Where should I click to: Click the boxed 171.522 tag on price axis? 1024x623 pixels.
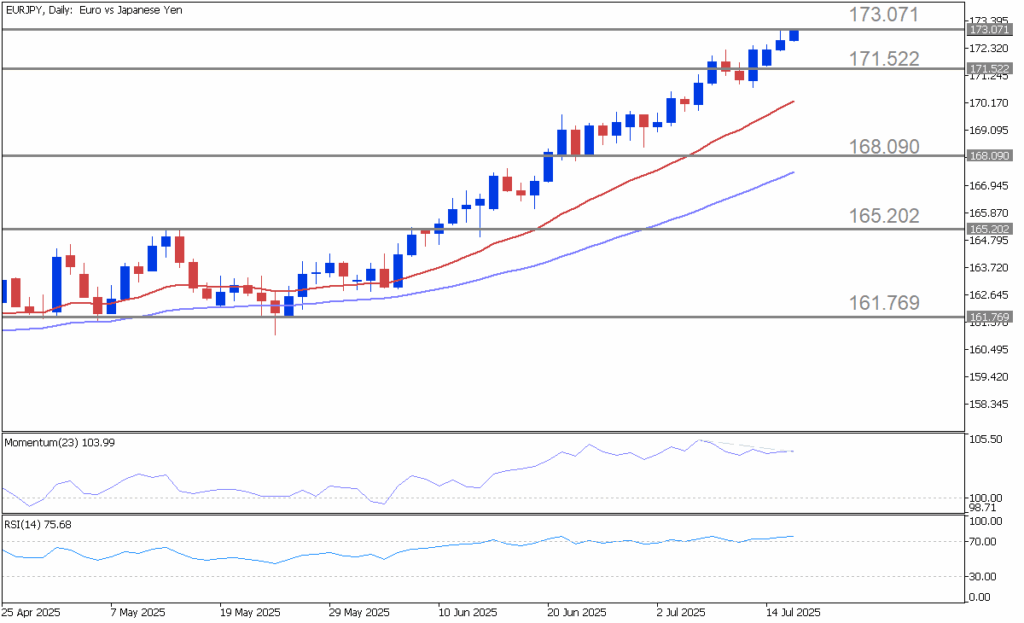[989, 69]
